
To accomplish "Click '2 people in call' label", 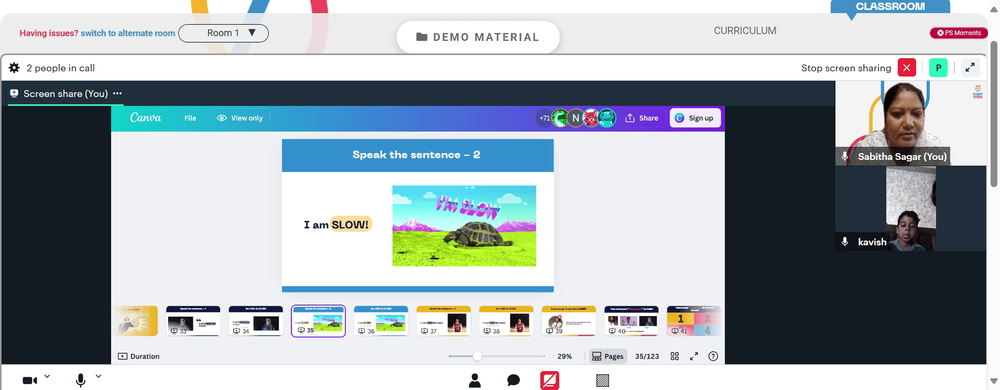I will click(x=61, y=68).
